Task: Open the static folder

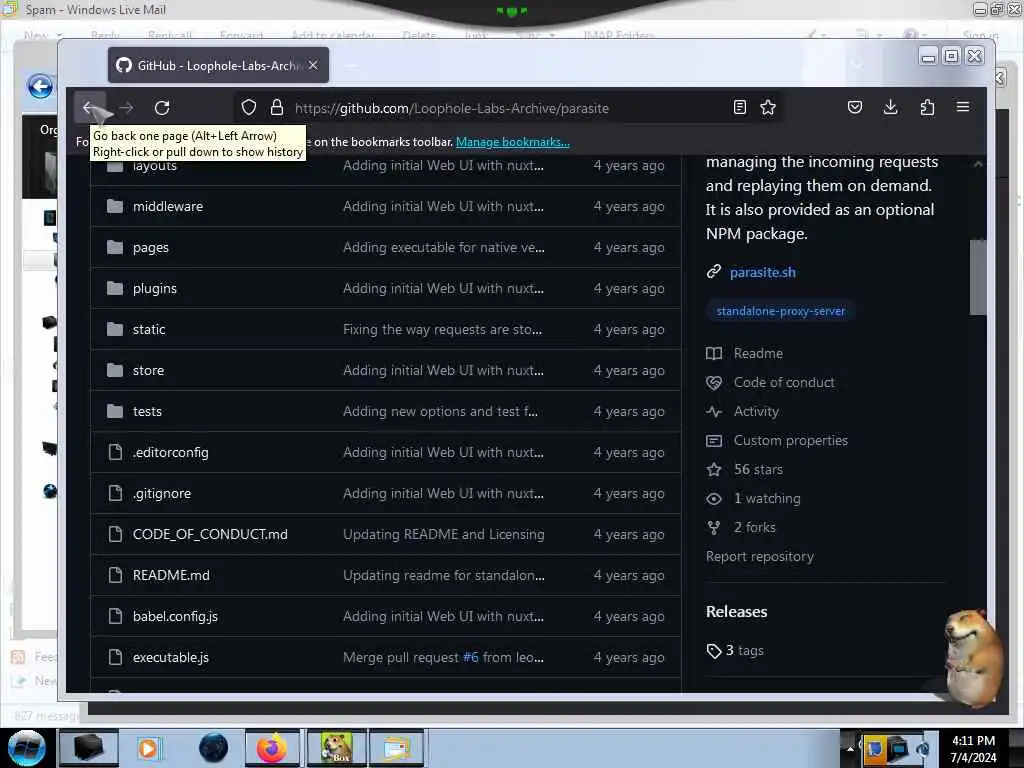Action: pos(149,329)
